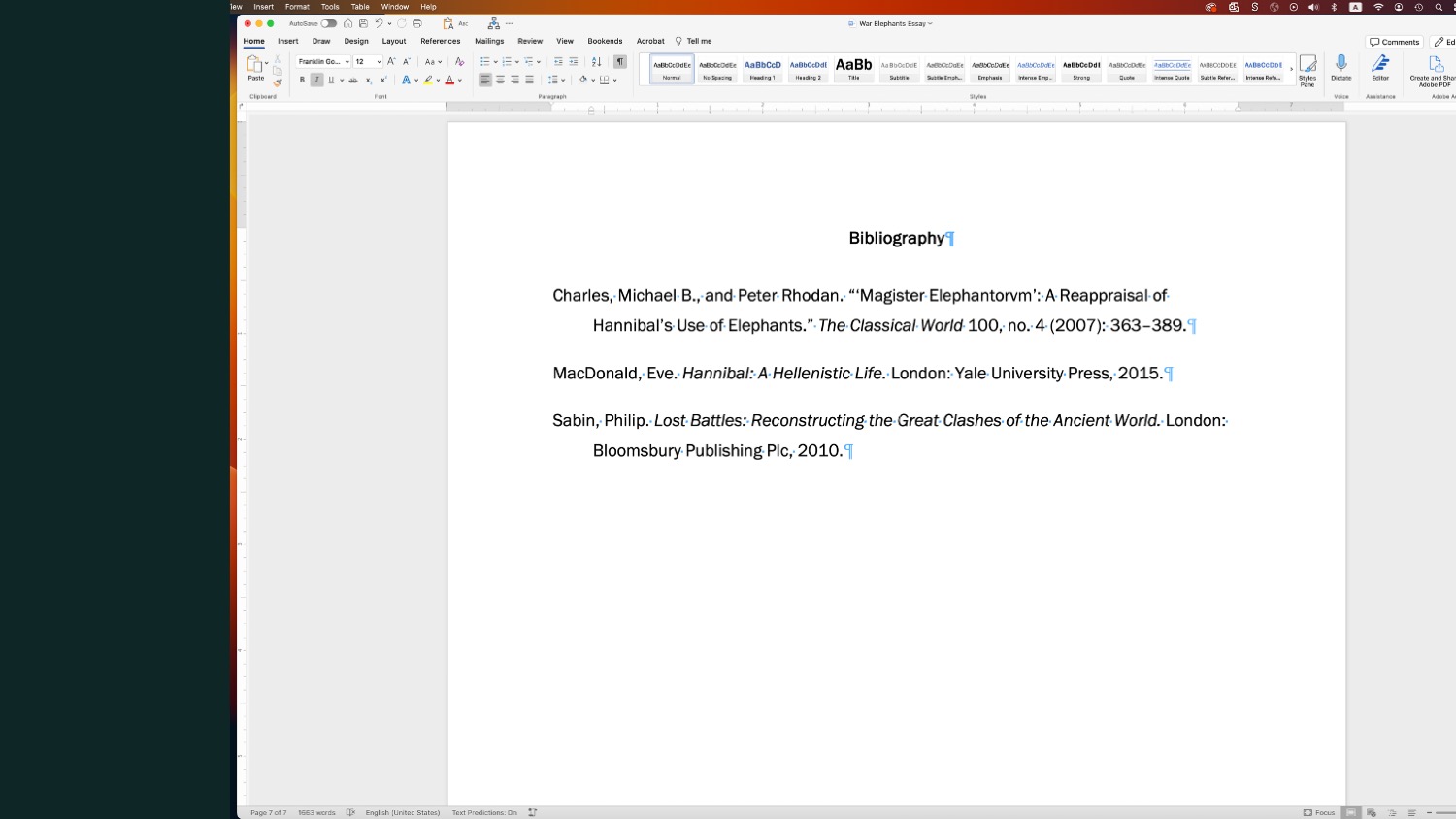1456x819 pixels.
Task: Click the Print icon in title bar
Action: (x=417, y=23)
